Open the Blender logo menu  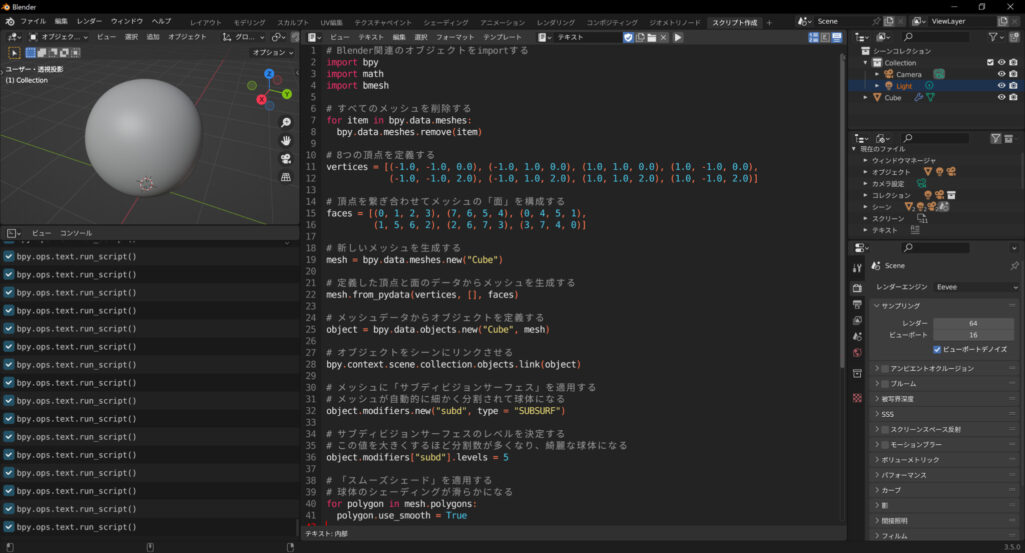9,22
